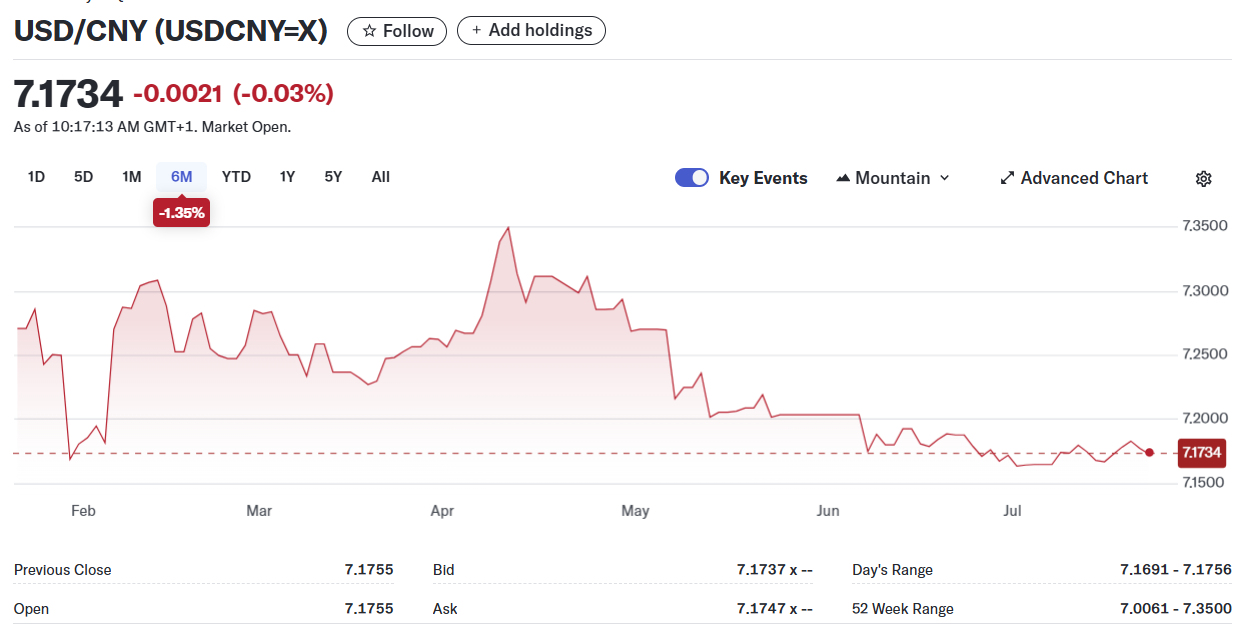Click the current price dot on chart line
1253x629 pixels.
1149,453
